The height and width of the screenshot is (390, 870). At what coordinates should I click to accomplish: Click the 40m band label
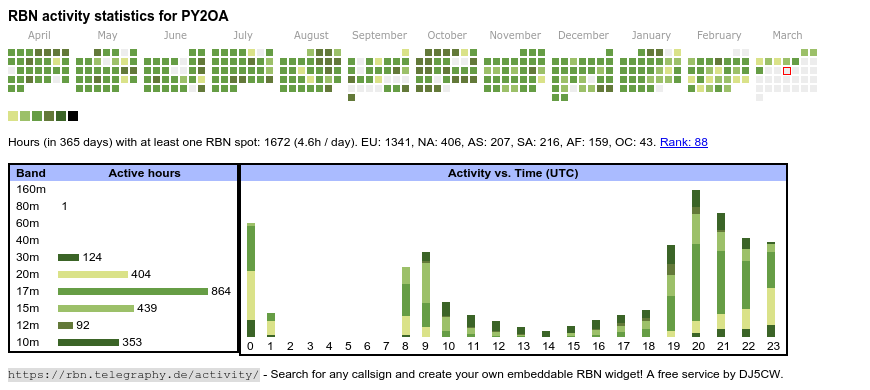coord(28,240)
